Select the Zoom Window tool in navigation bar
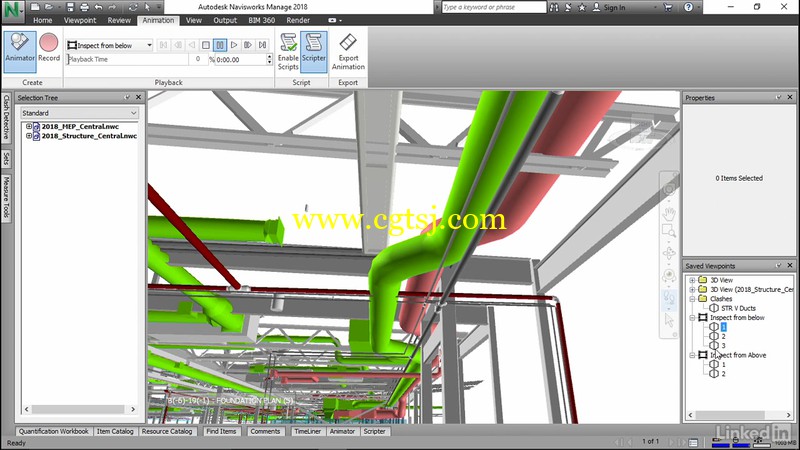Image resolution: width=800 pixels, height=450 pixels. (669, 232)
